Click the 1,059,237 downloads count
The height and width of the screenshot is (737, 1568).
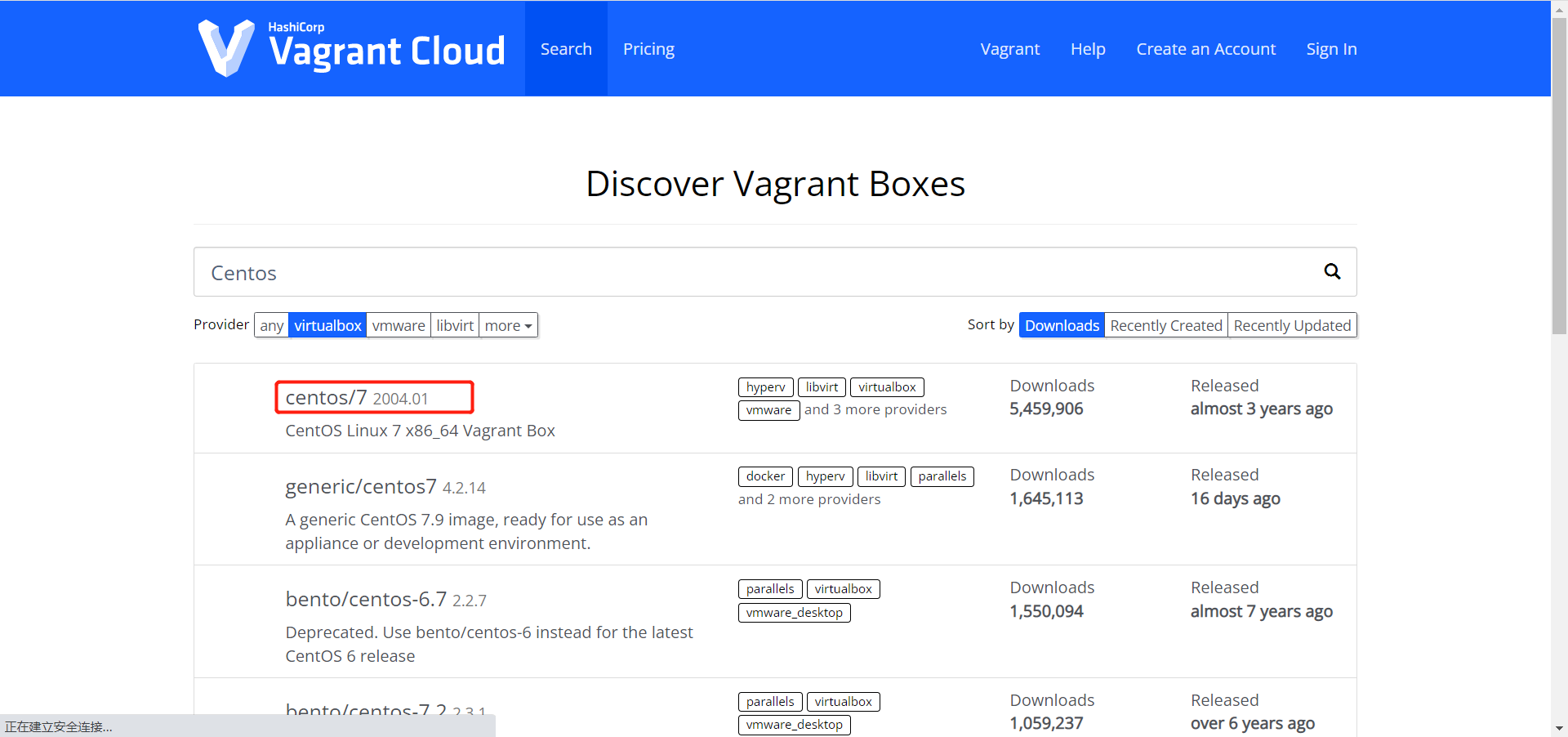pos(1046,723)
